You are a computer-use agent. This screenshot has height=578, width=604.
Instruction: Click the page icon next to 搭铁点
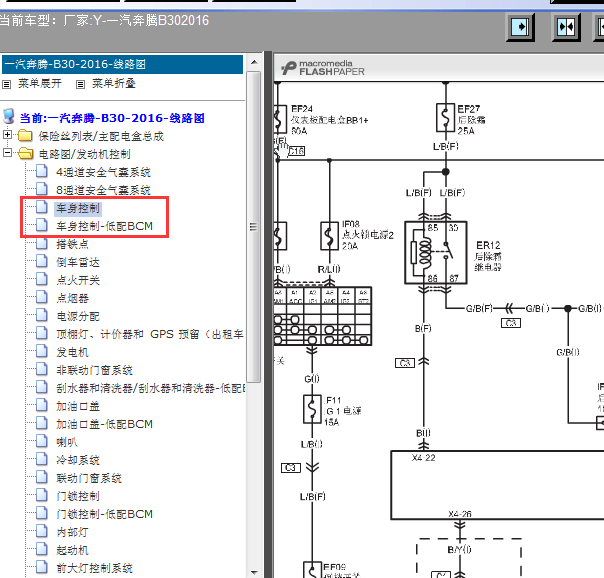tap(42, 243)
